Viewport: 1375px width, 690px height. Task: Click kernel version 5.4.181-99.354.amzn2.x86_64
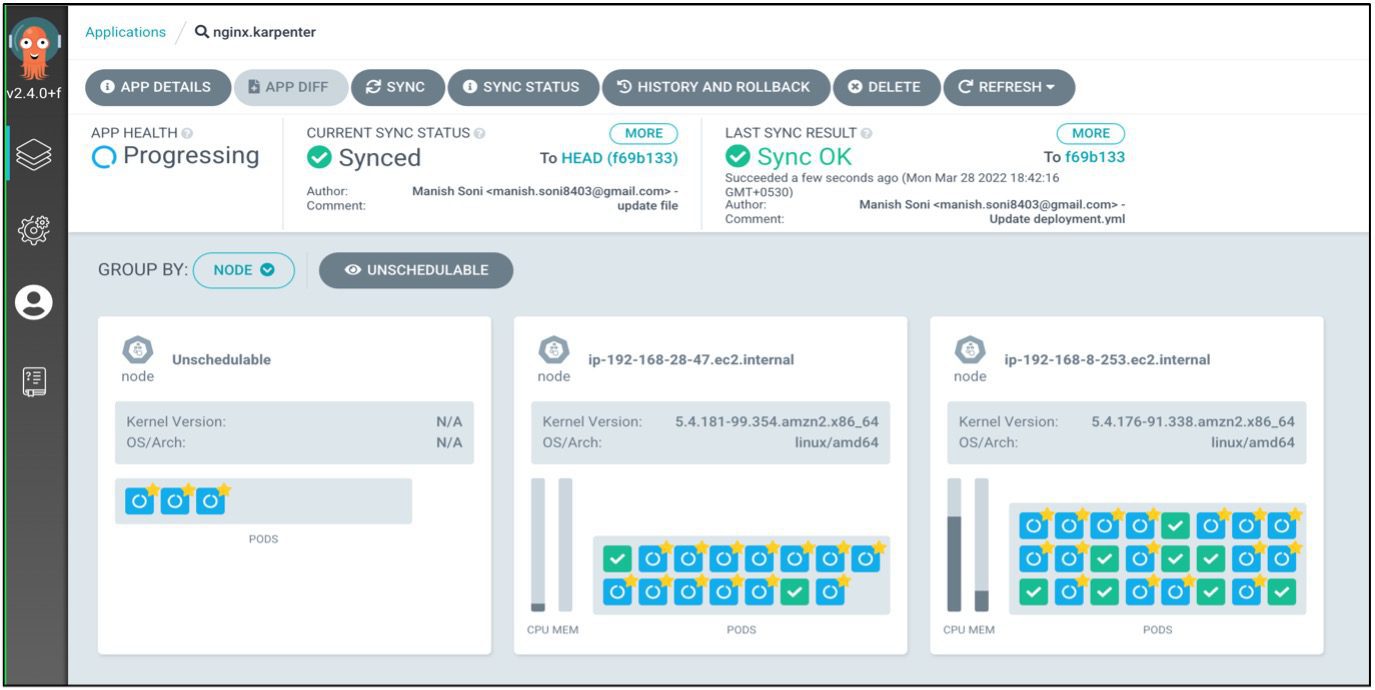tap(777, 422)
